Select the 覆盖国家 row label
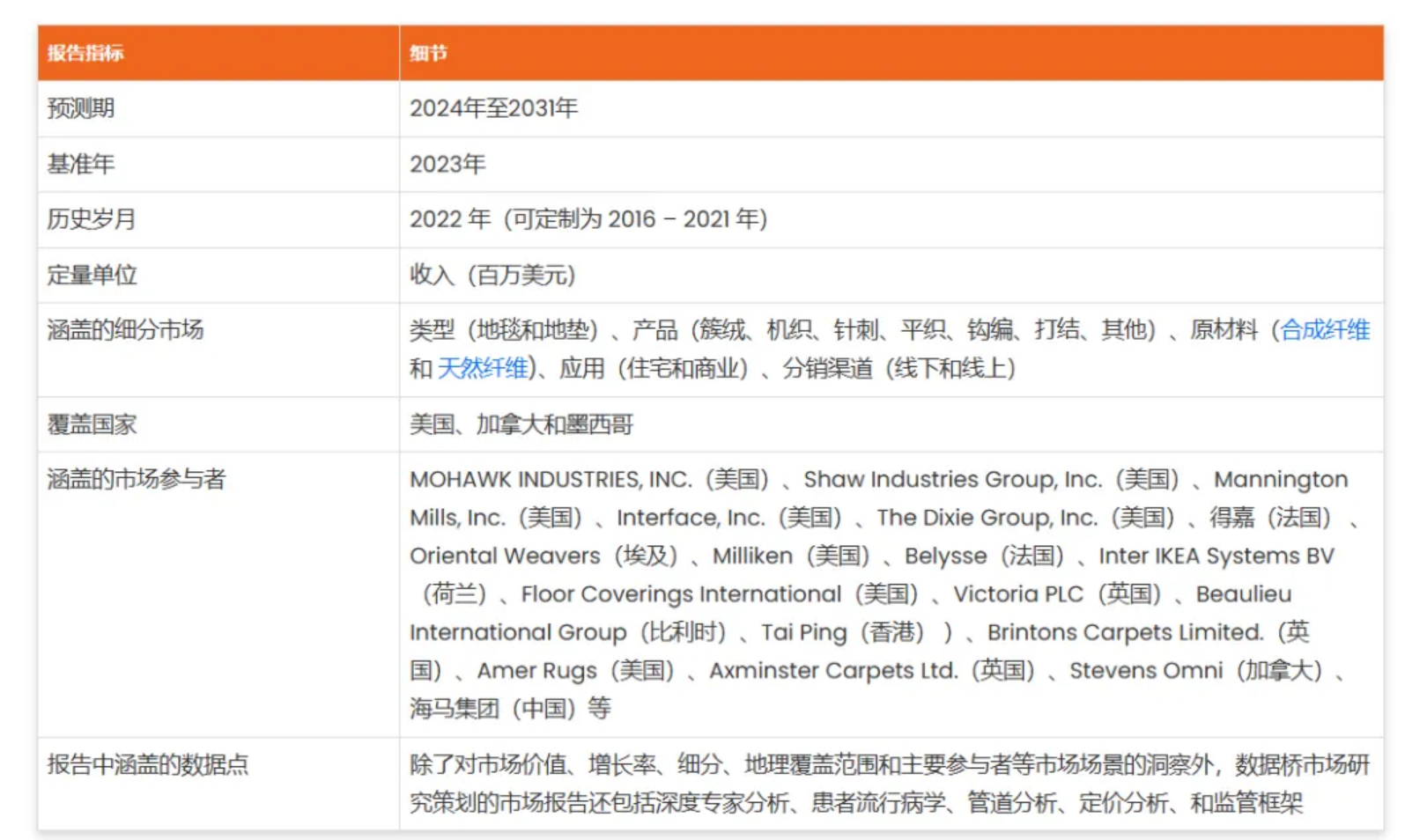Image resolution: width=1427 pixels, height=840 pixels. pyautogui.click(x=92, y=424)
